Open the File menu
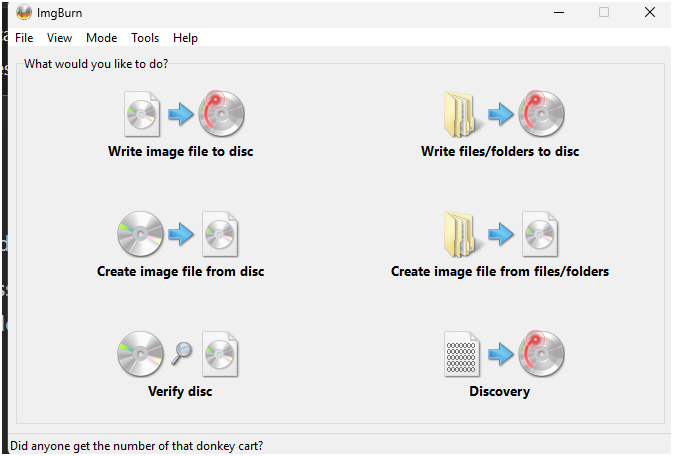This screenshot has height=456, width=673. (24, 38)
